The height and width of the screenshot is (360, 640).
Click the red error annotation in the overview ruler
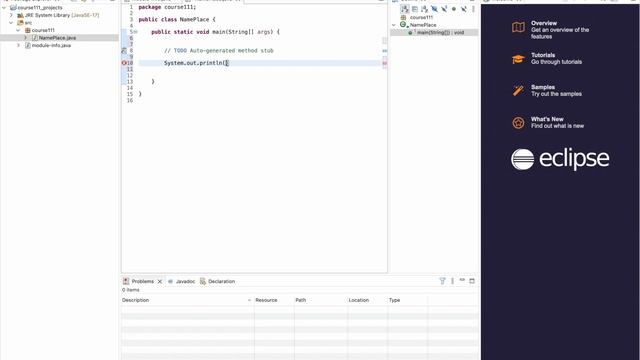tap(384, 63)
